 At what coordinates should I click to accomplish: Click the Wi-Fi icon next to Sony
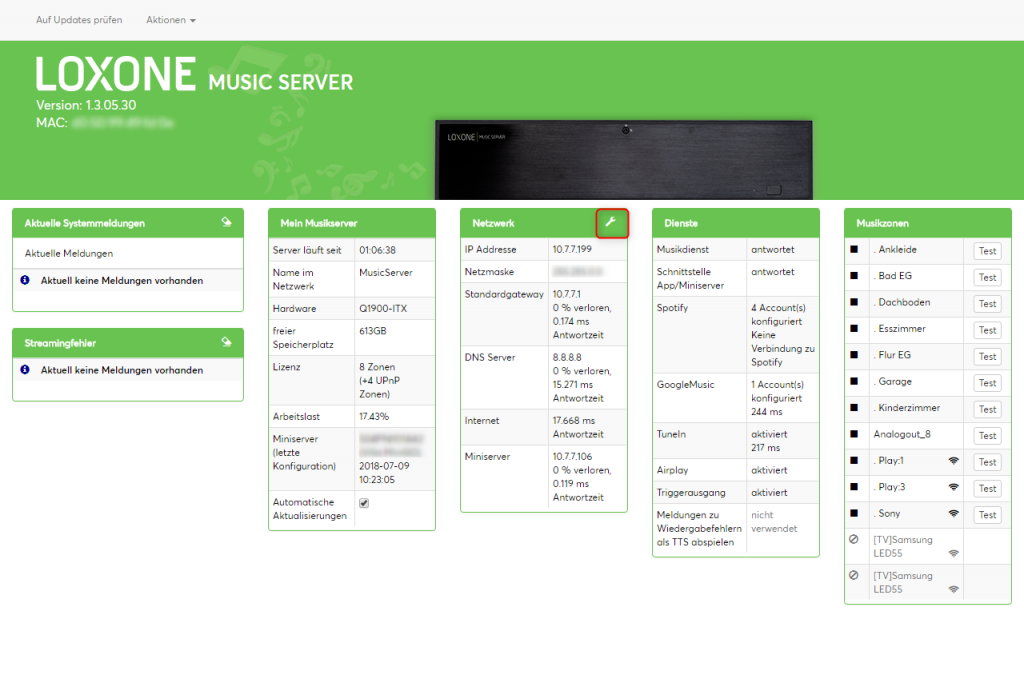coord(953,514)
